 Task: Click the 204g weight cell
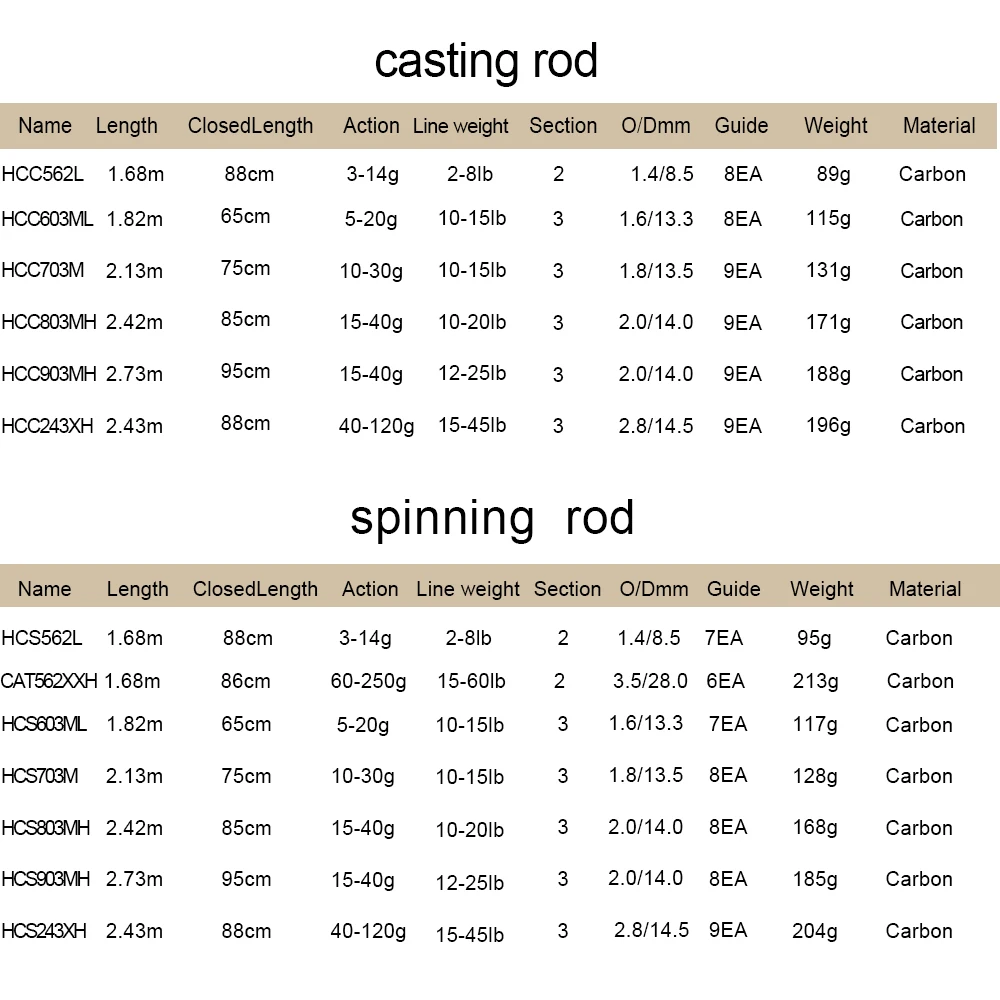click(814, 931)
